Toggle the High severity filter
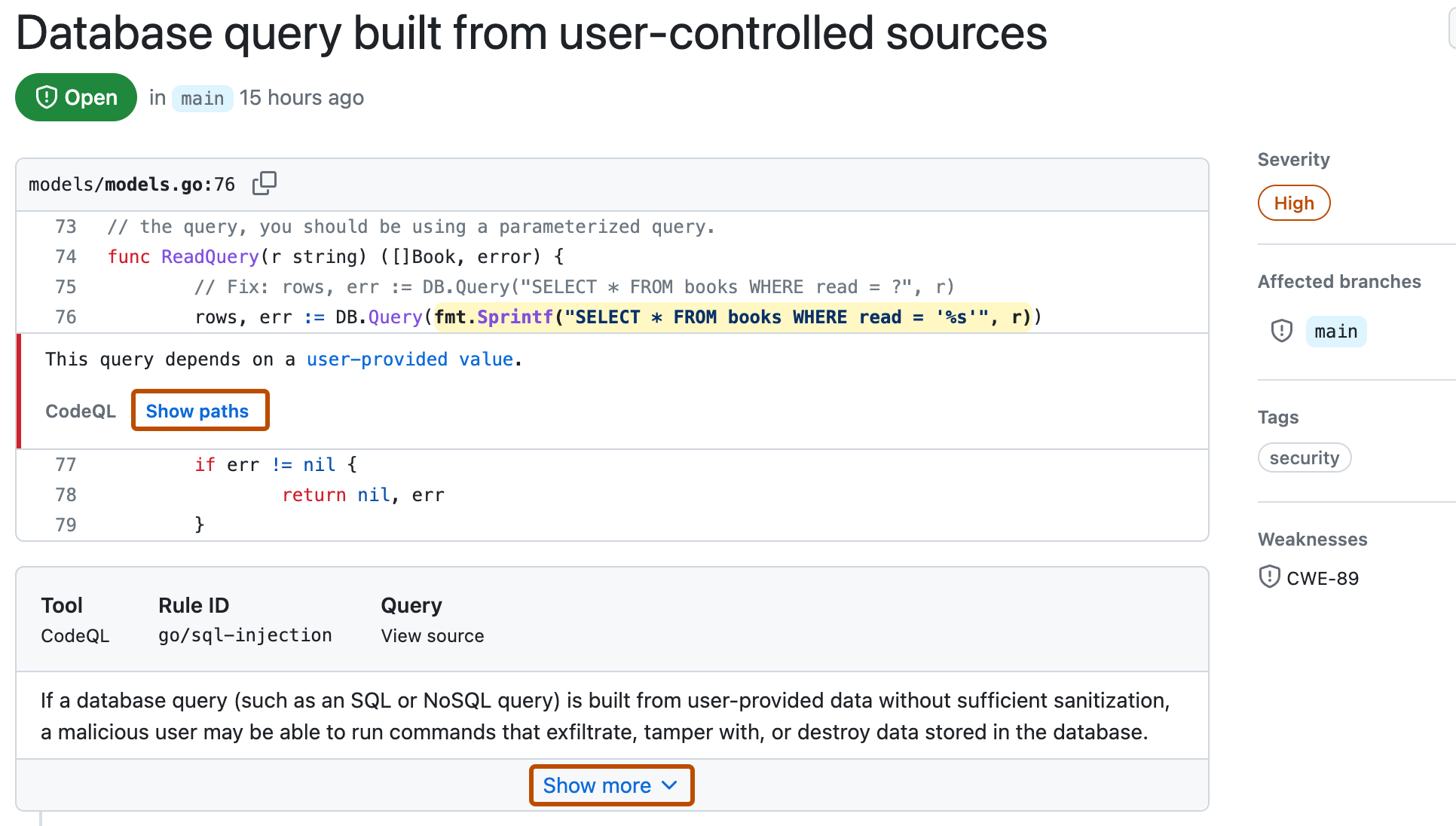 pyautogui.click(x=1293, y=201)
